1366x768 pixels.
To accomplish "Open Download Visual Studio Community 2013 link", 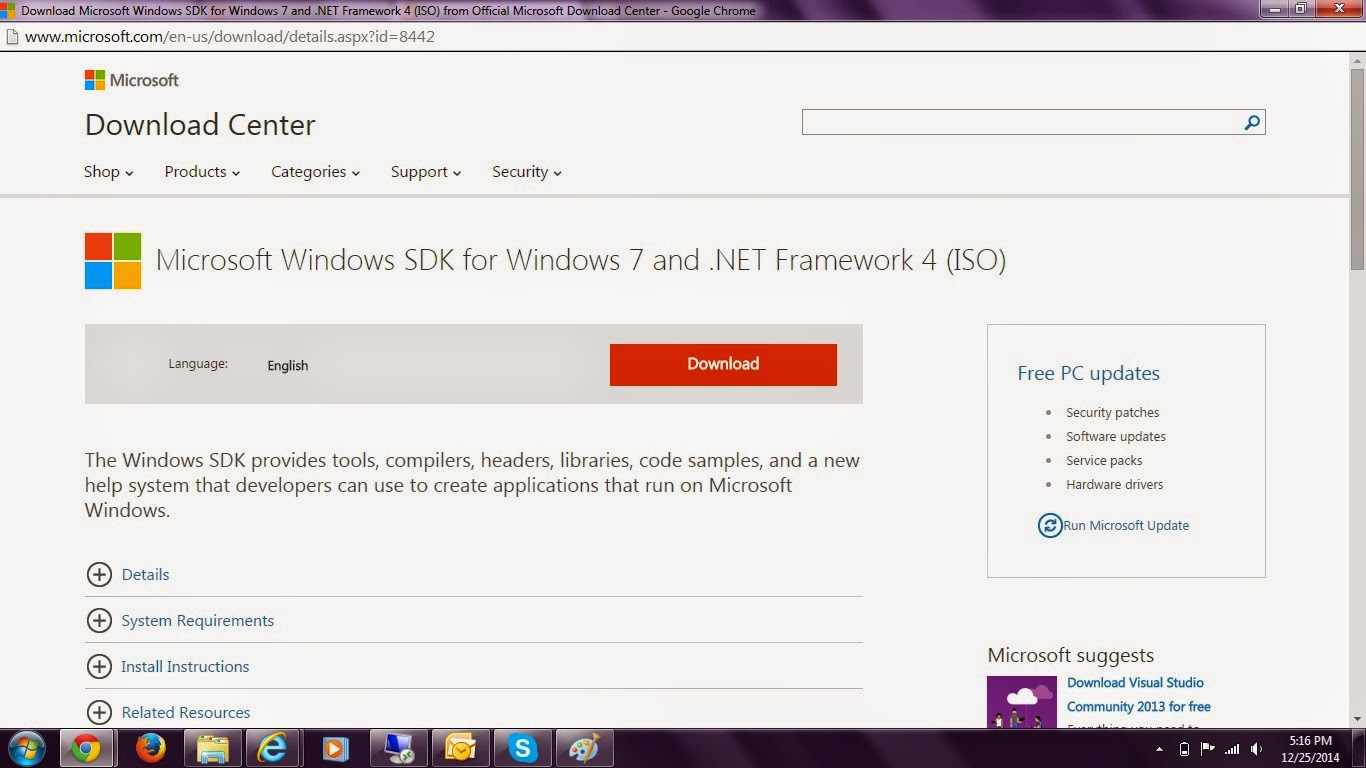I will [1139, 694].
